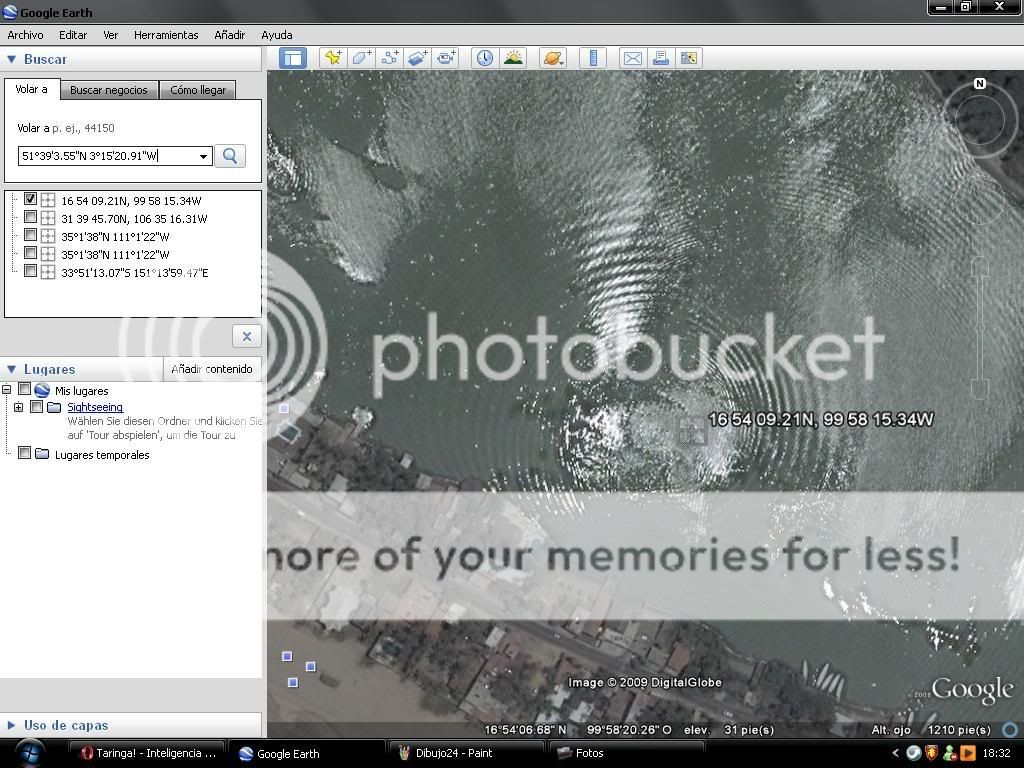Click the result icon for 33°51'13.07"S
Screen dimensions: 1024x768
[x=48, y=272]
